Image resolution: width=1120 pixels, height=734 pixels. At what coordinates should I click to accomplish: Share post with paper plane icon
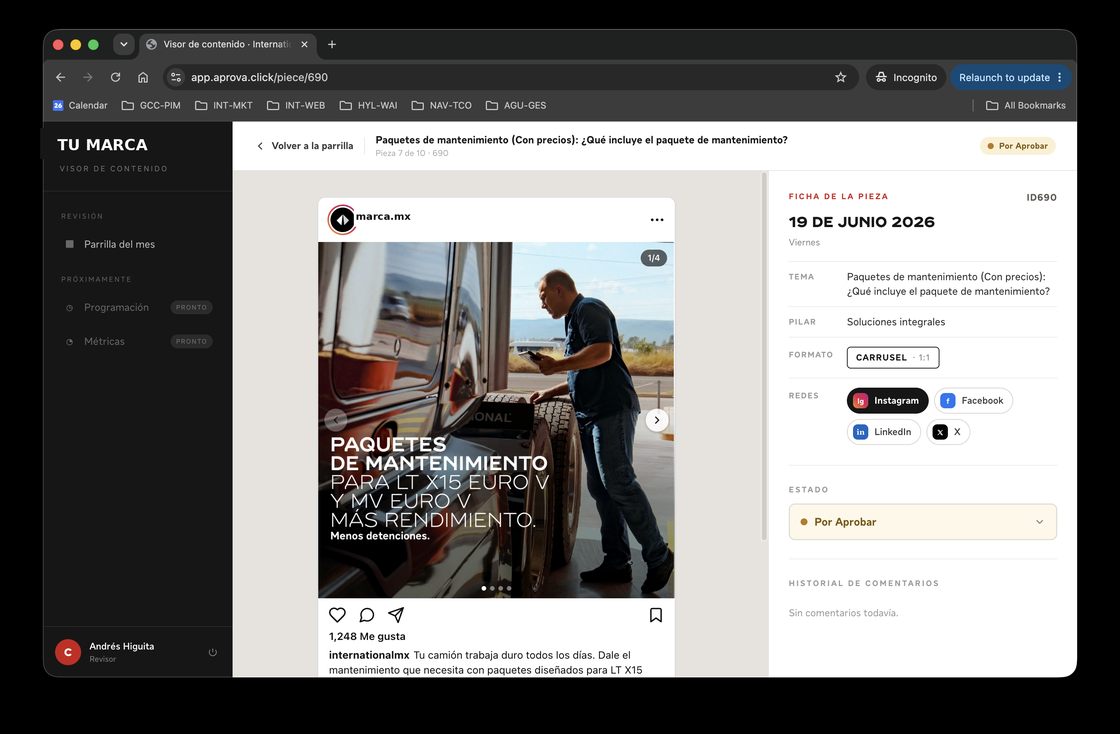396,615
